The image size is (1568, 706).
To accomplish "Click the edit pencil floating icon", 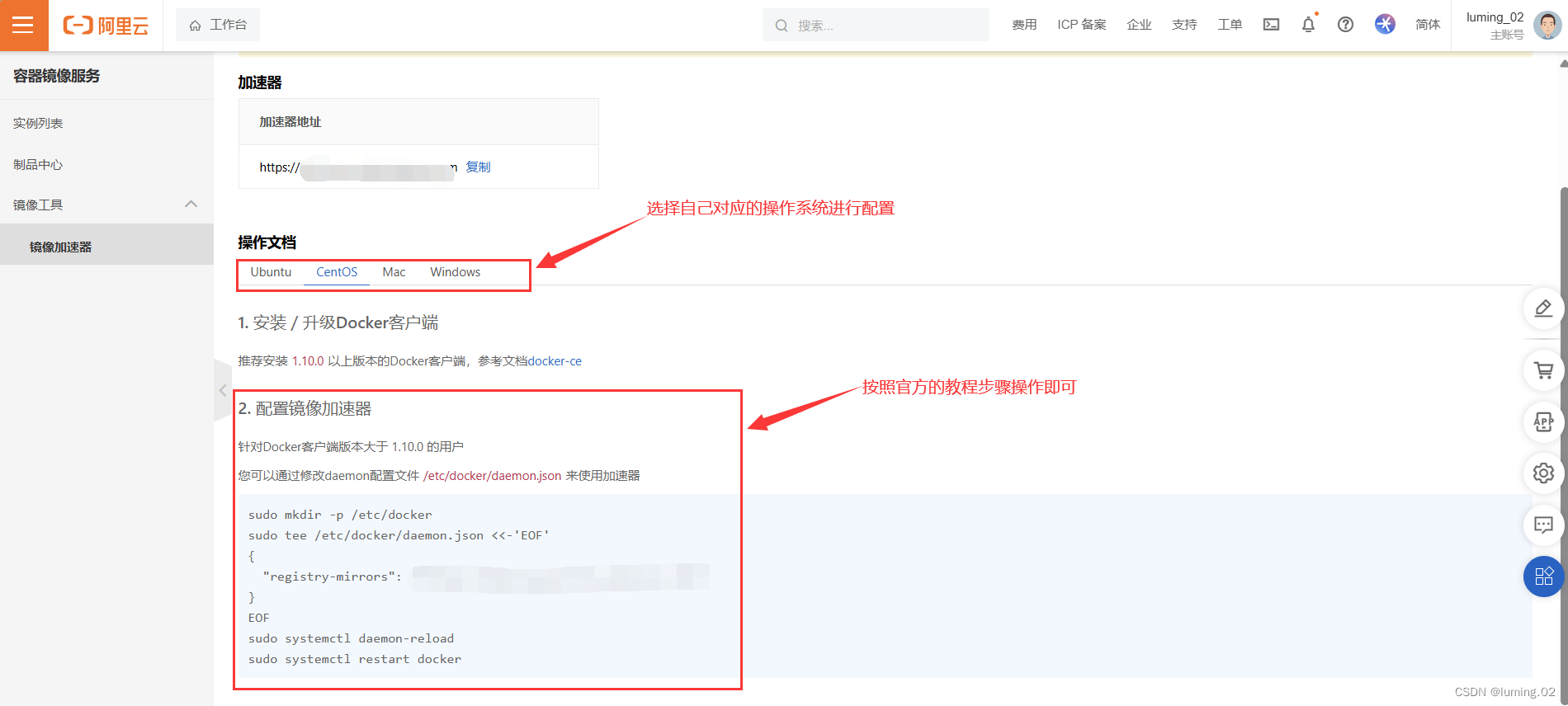I will [1543, 308].
